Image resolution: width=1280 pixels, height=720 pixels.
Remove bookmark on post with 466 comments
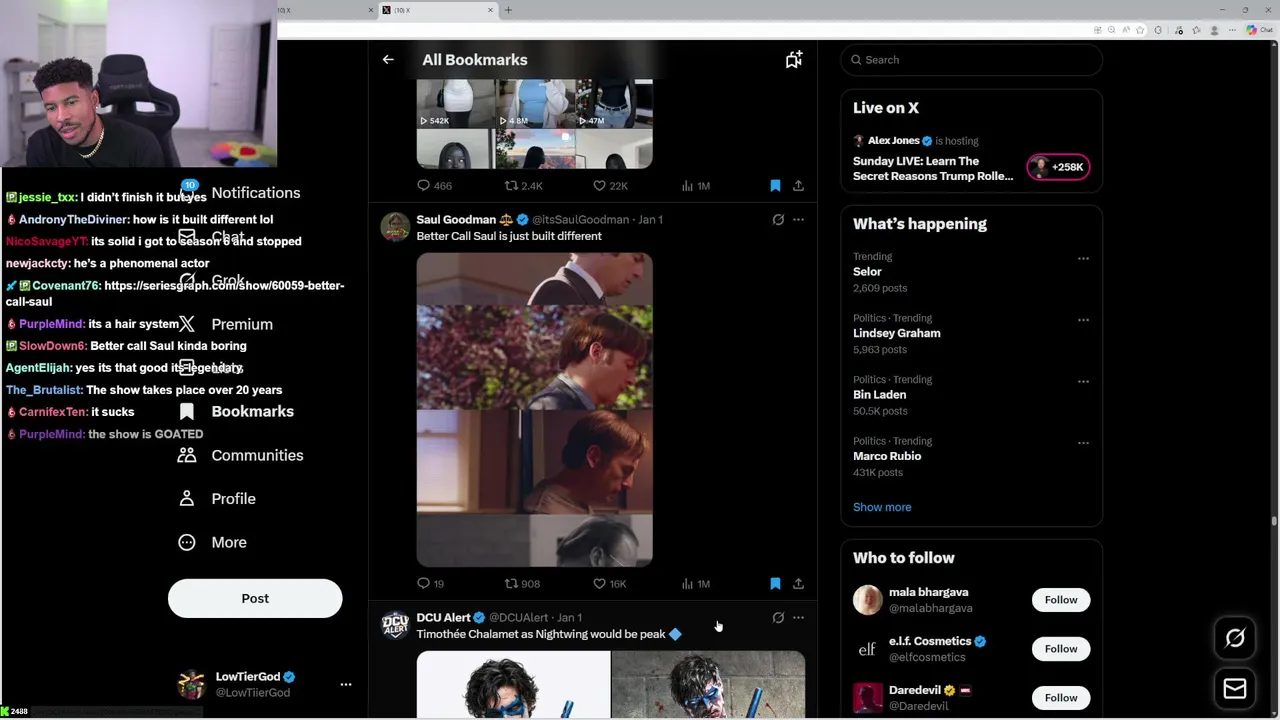click(x=775, y=186)
